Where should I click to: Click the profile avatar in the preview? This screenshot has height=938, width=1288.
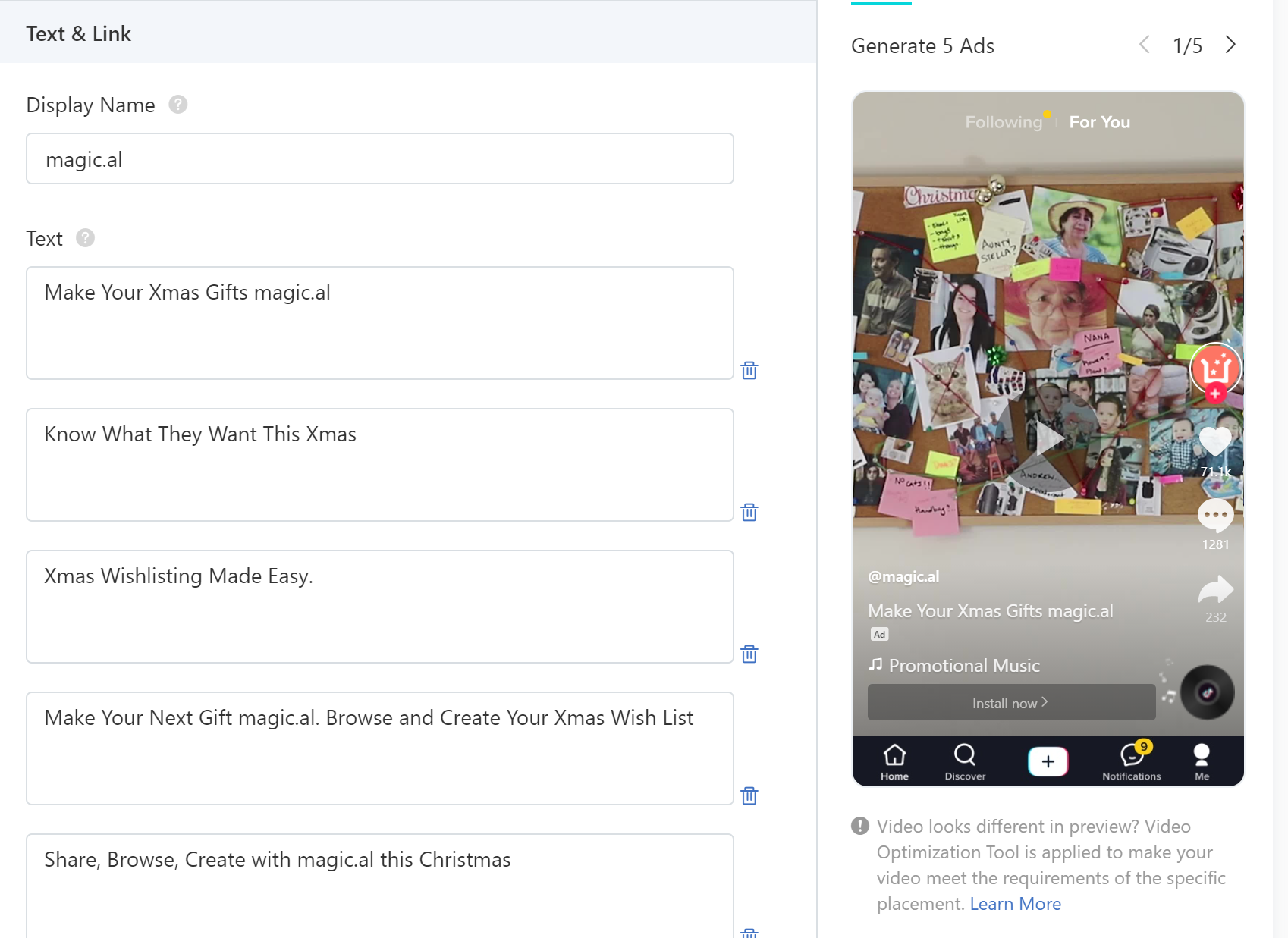tap(1215, 369)
